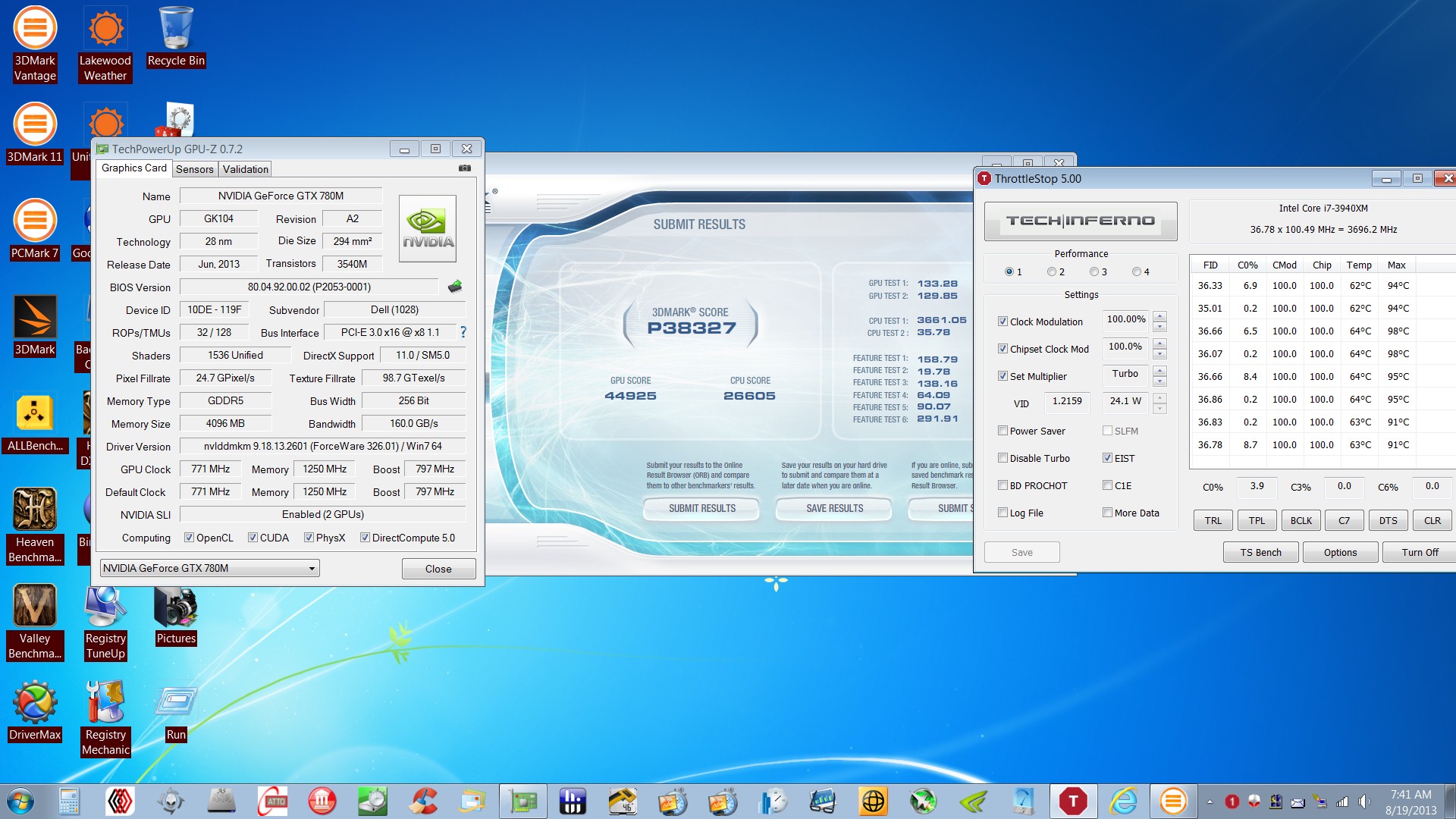Select Performance profile 4 radio button
Image resolution: width=1456 pixels, height=819 pixels.
tap(1137, 271)
